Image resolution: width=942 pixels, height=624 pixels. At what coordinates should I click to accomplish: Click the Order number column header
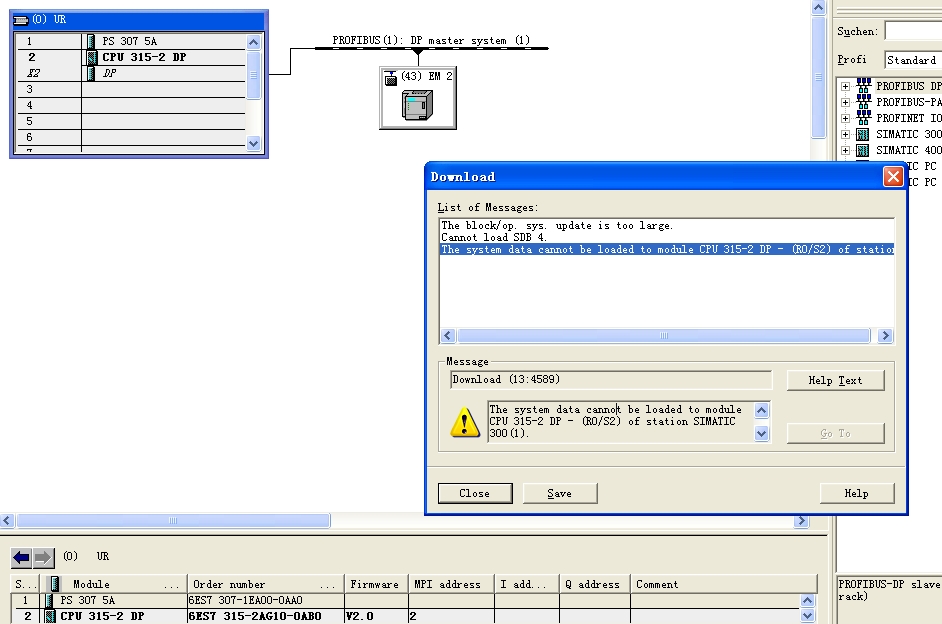(x=266, y=584)
